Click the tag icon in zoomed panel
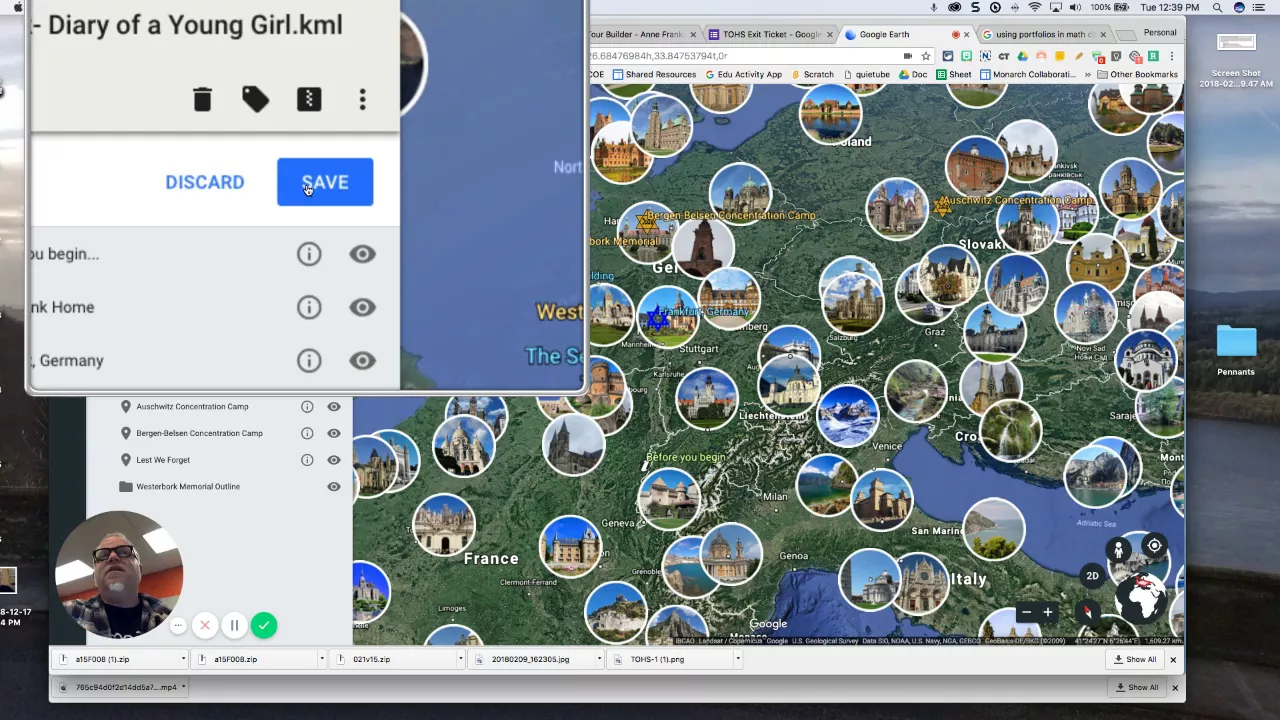Image resolution: width=1280 pixels, height=720 pixels. 255,99
